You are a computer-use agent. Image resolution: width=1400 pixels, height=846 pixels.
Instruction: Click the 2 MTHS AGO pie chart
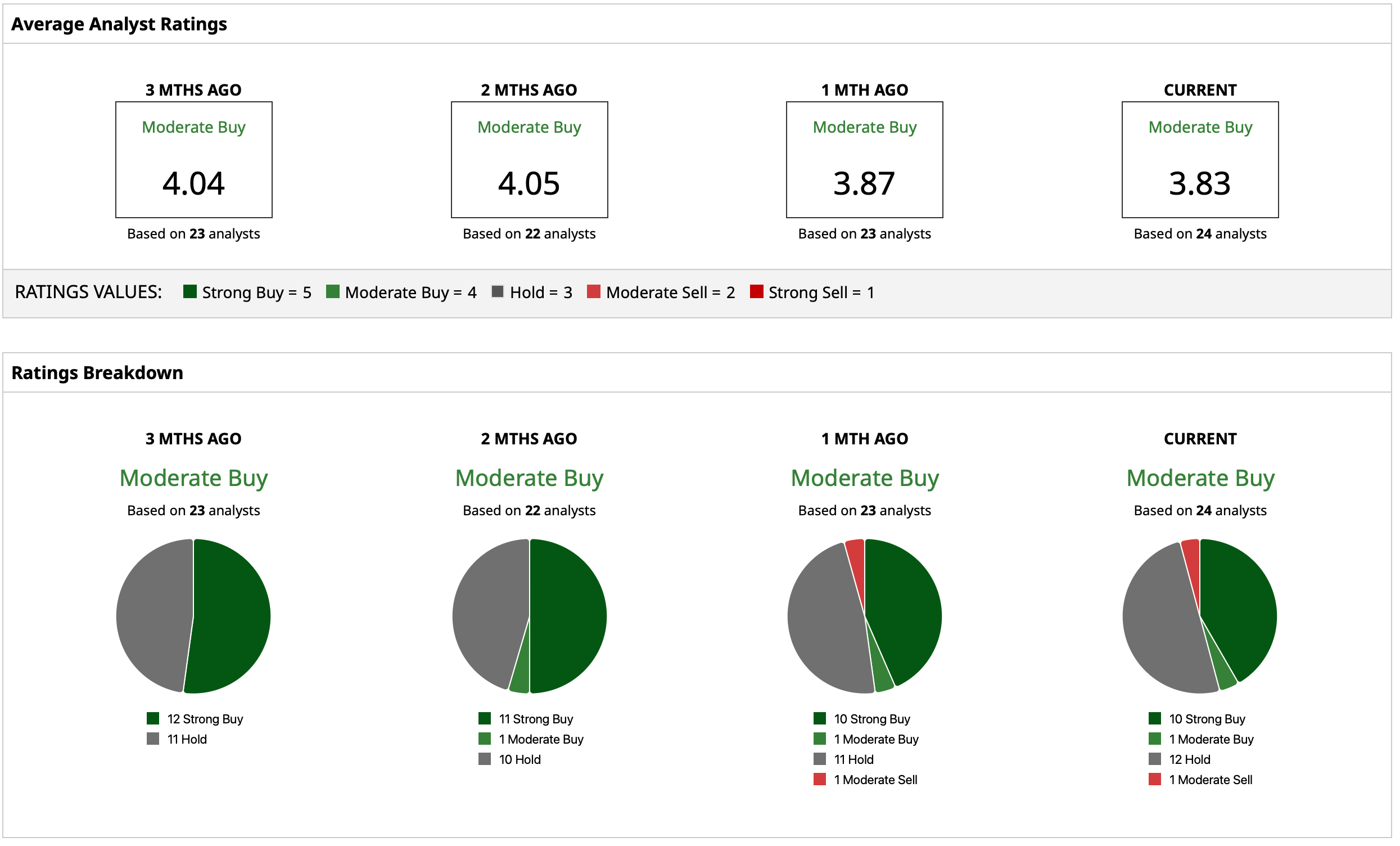coord(529,616)
